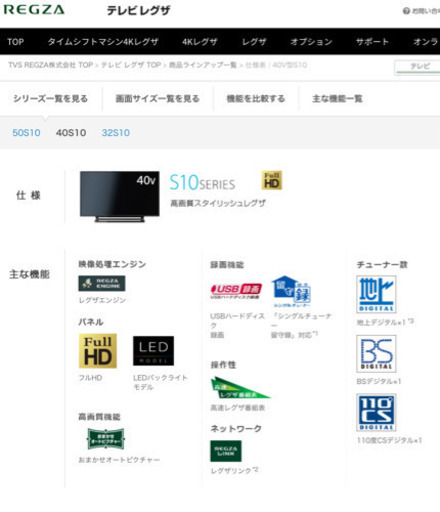
Task: Select the 機能を比較する tab
Action: point(256,99)
